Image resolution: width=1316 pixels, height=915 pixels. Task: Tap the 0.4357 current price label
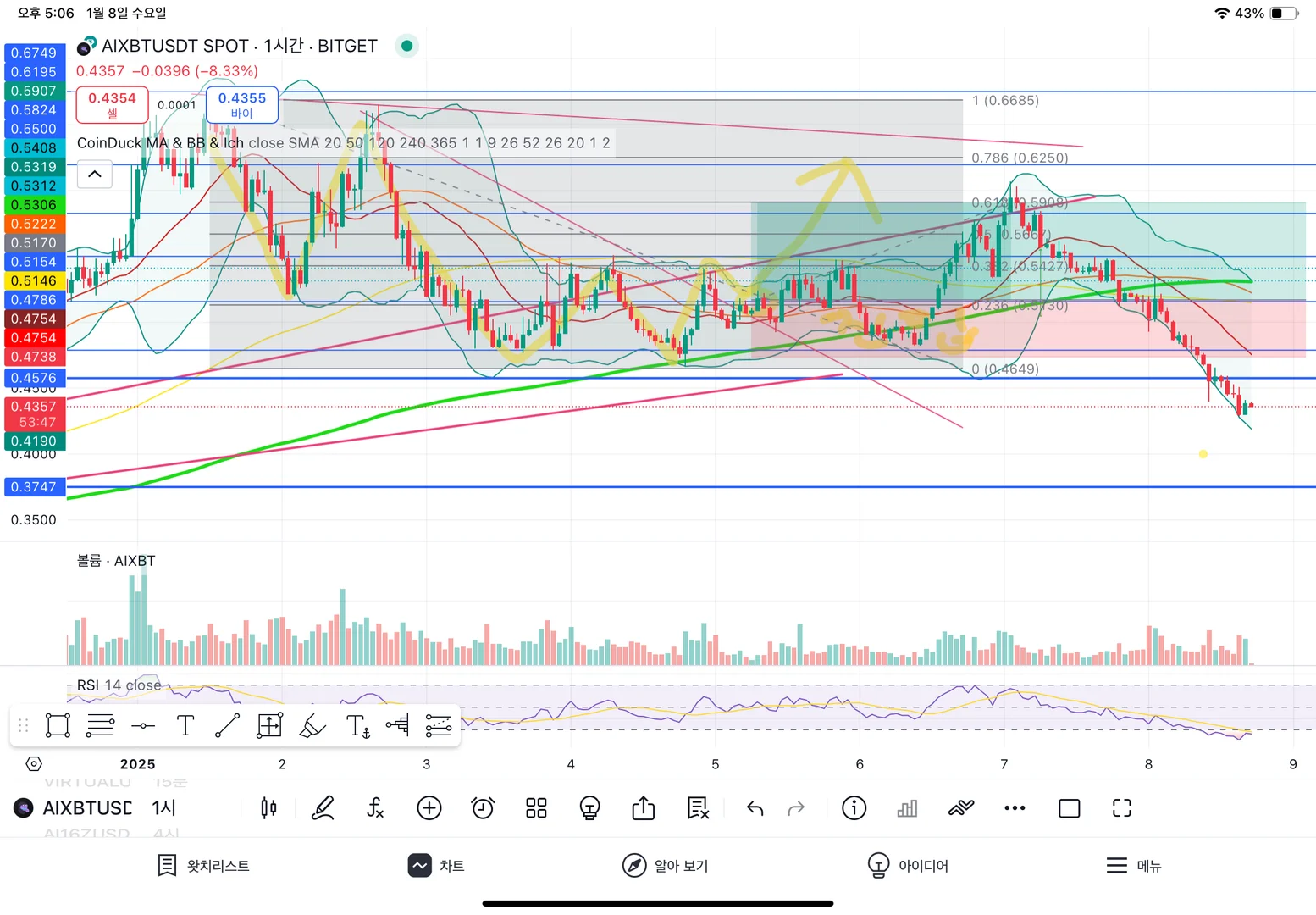[x=35, y=414]
